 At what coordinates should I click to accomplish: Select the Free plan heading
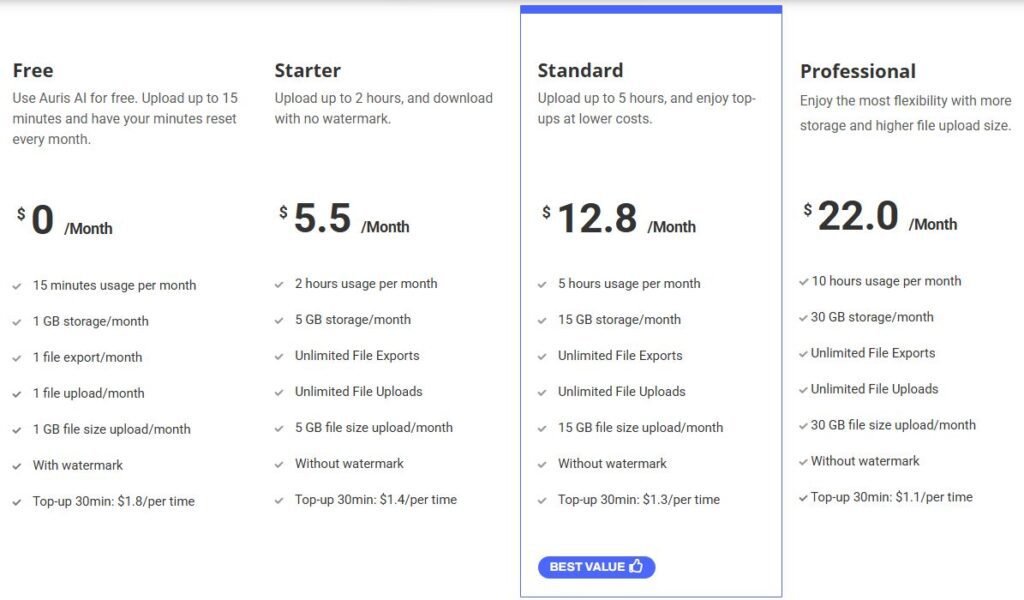pos(33,71)
